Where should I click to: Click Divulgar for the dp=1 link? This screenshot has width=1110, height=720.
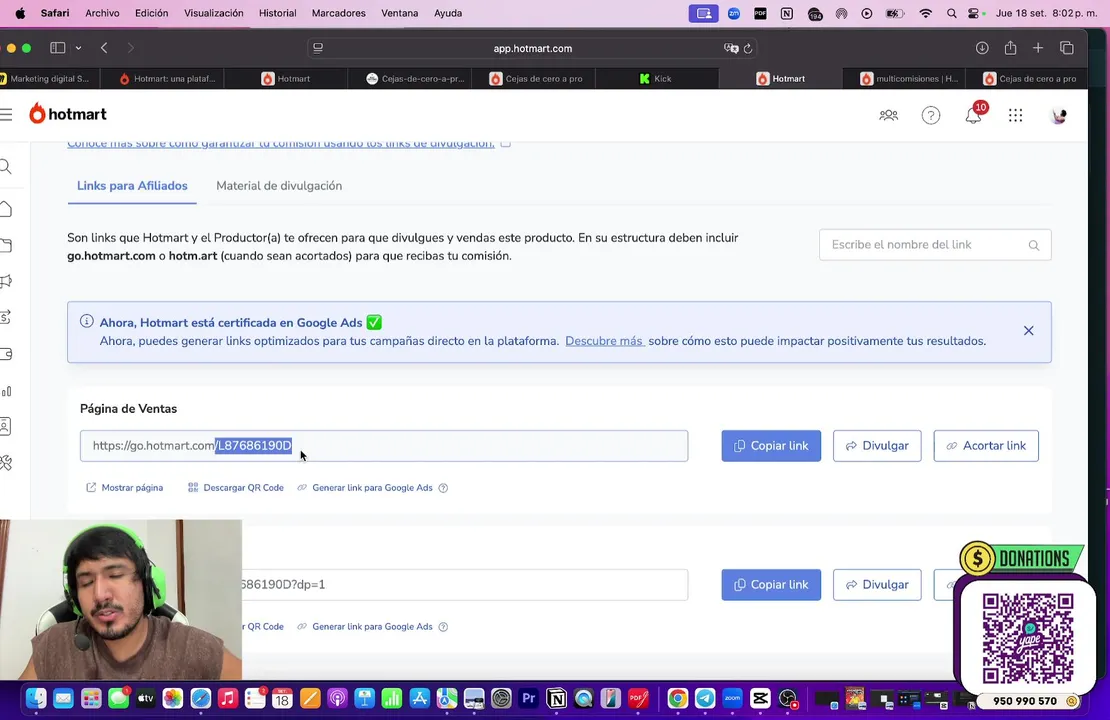(877, 585)
